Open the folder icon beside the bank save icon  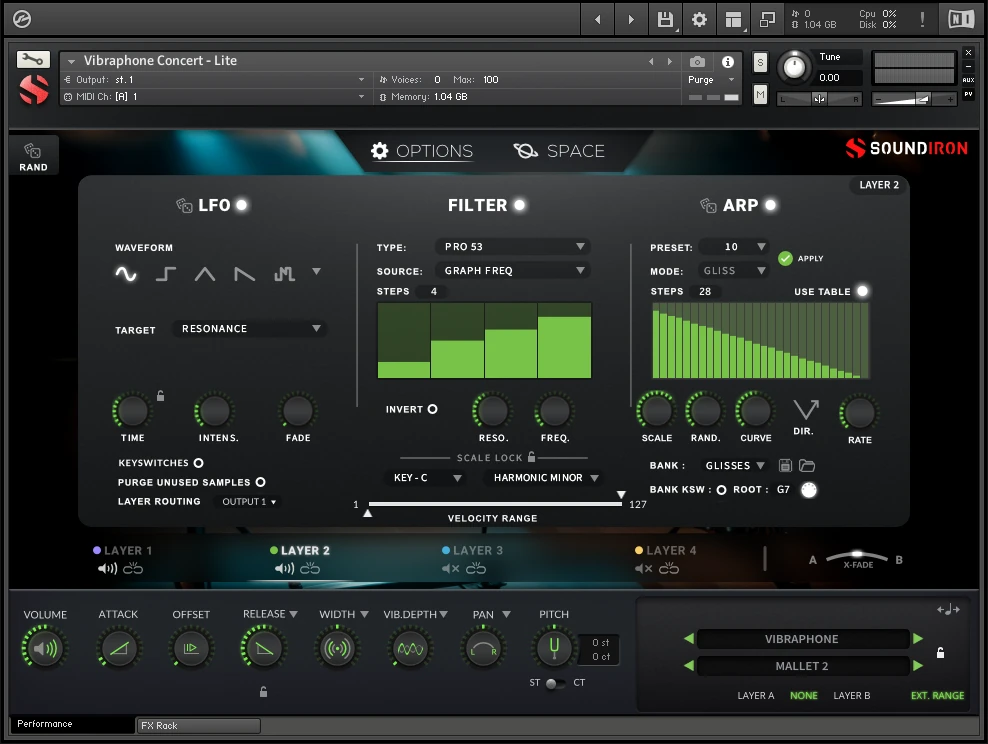pyautogui.click(x=806, y=465)
